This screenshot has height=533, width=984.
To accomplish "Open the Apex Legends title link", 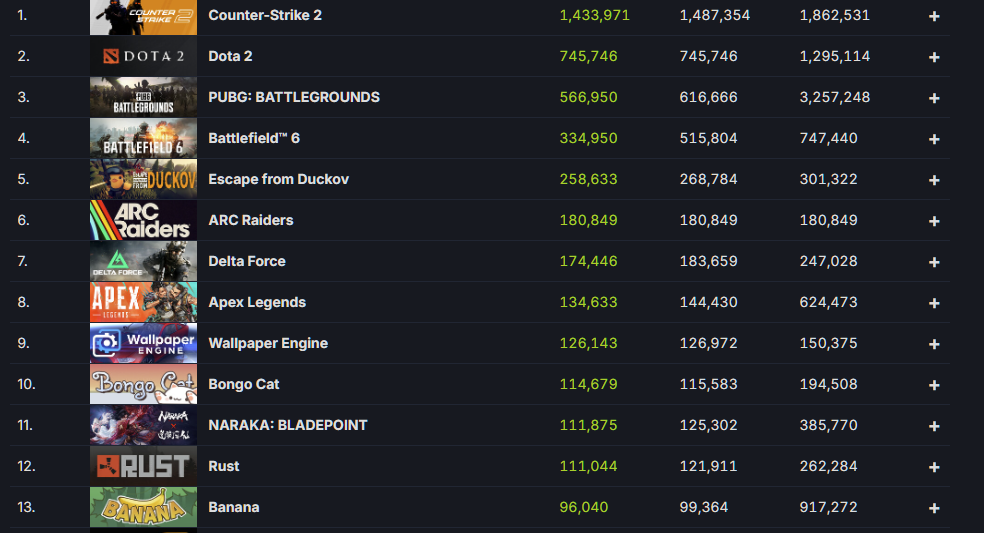I will (257, 302).
